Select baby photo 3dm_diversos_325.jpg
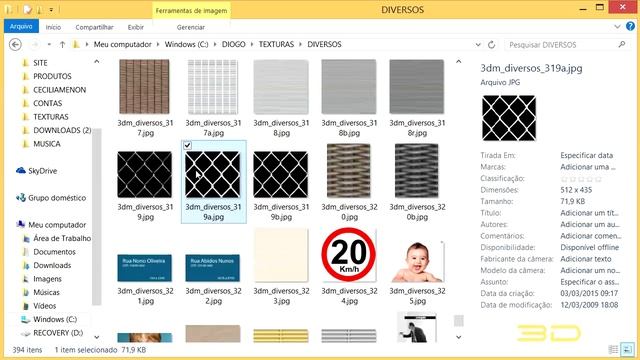Image resolution: width=640 pixels, height=360 pixels. pos(417,261)
